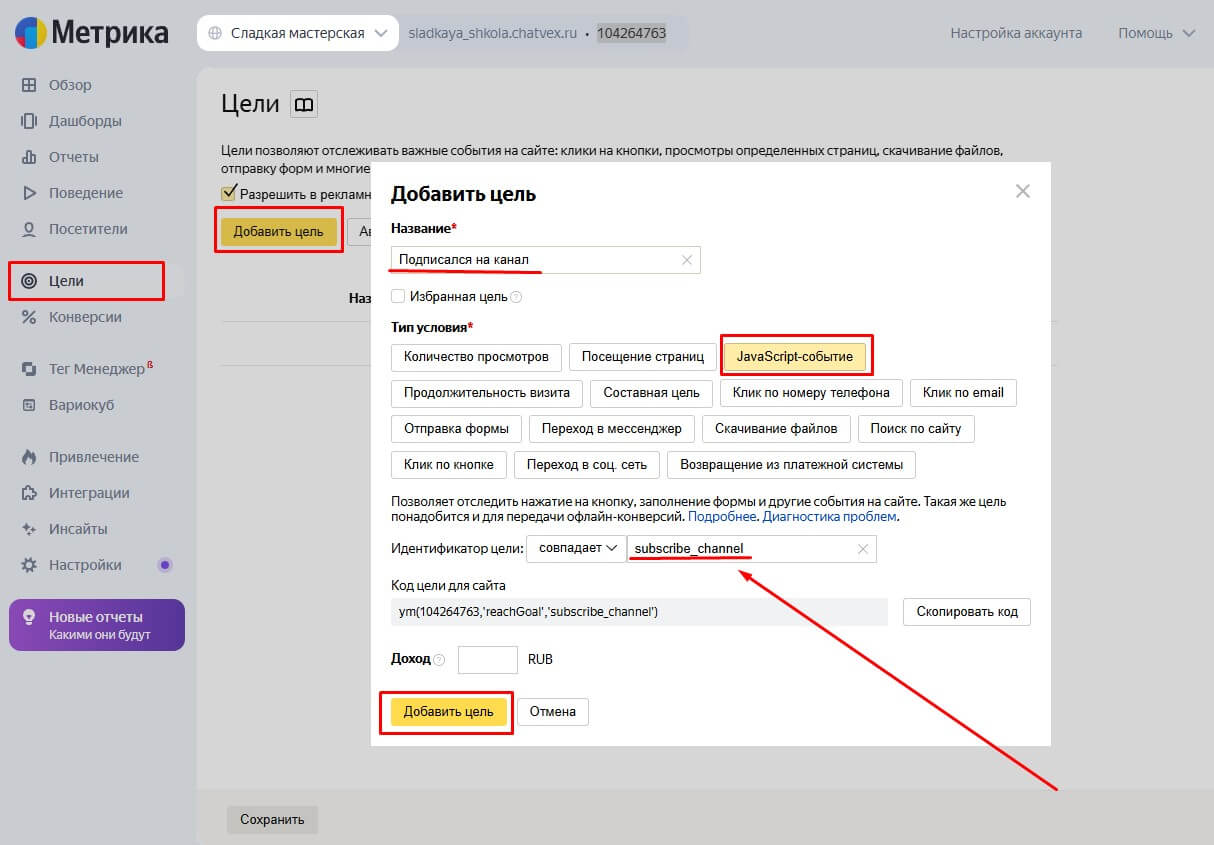Viewport: 1214px width, 845px height.
Task: Click the Доход amount input field
Action: [487, 660]
